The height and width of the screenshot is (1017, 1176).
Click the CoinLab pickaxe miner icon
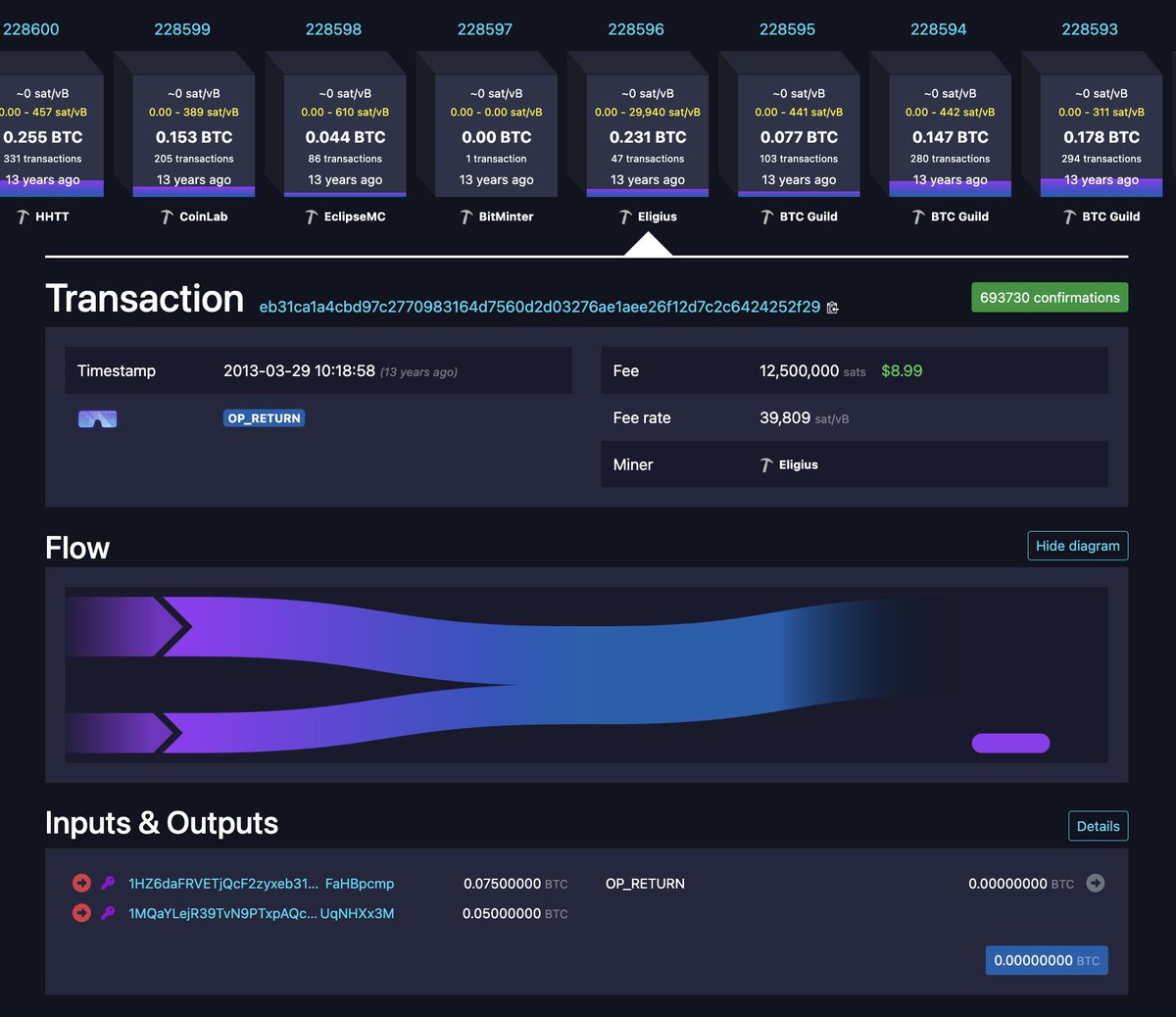168,217
